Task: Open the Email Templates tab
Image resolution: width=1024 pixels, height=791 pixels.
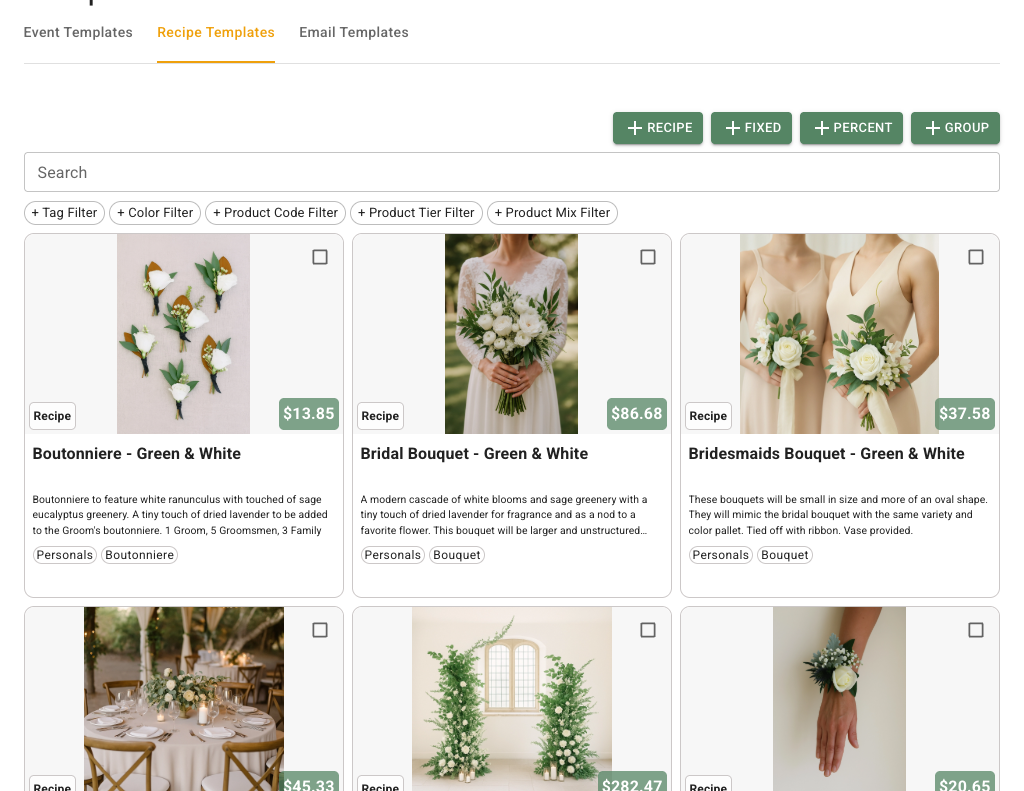Action: [354, 32]
